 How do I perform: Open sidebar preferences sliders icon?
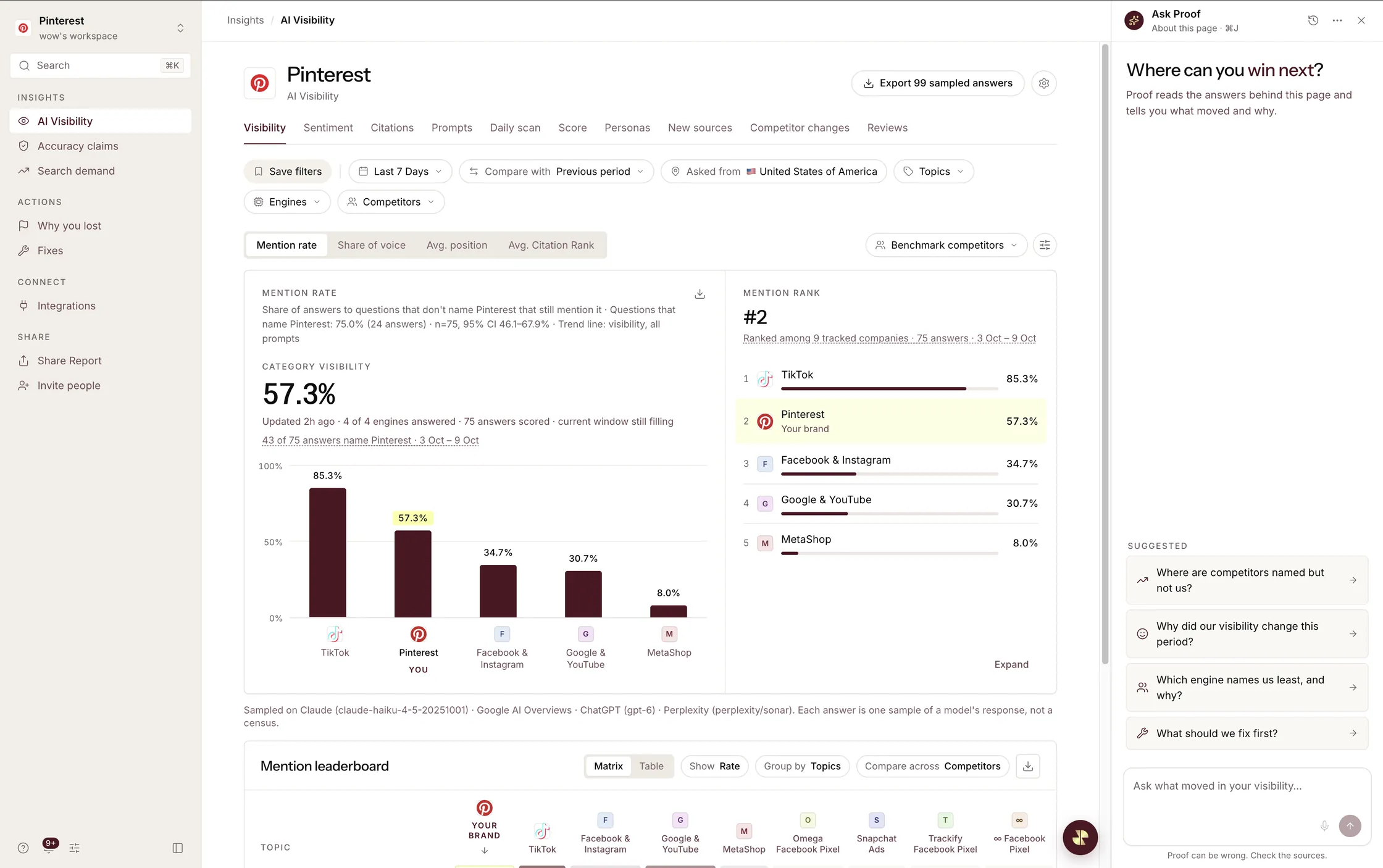[x=75, y=848]
